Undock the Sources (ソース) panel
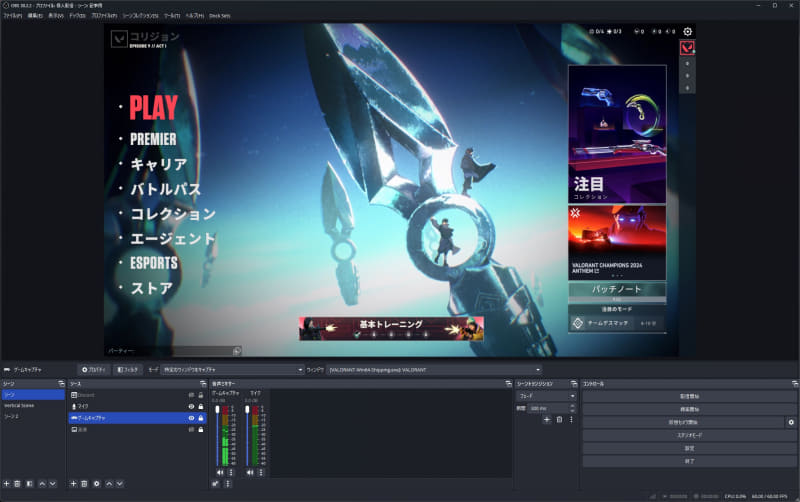Viewport: 800px width, 502px height. 203,384
